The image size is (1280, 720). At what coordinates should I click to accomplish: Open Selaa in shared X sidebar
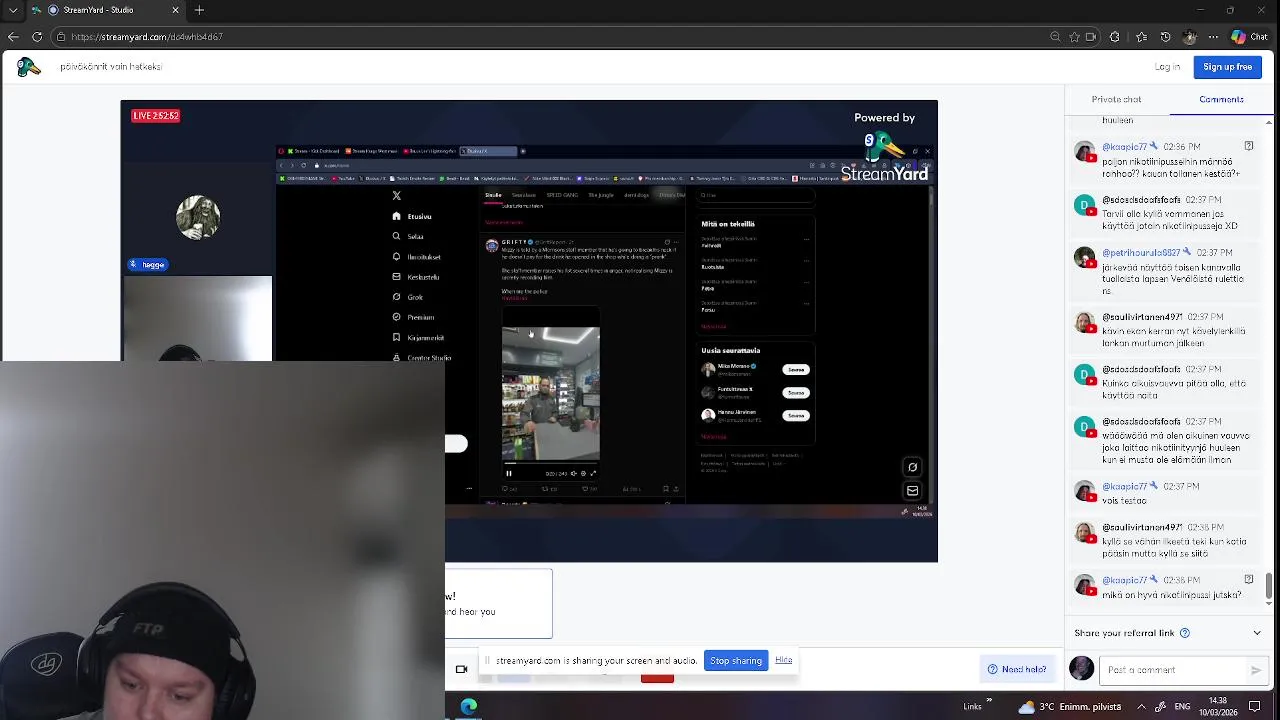409,236
